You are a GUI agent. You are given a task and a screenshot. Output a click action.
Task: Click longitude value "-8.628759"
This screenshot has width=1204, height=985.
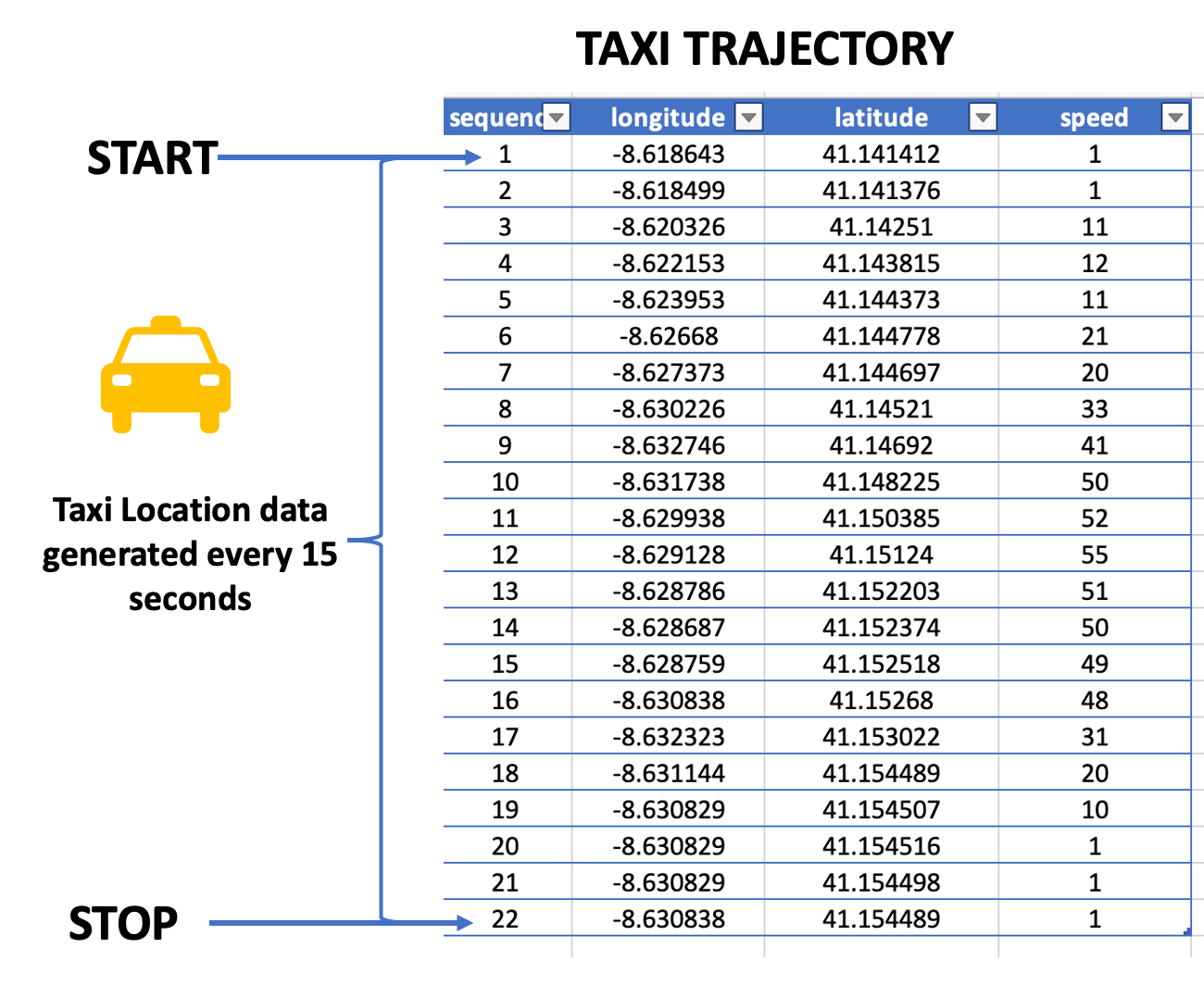(x=668, y=664)
